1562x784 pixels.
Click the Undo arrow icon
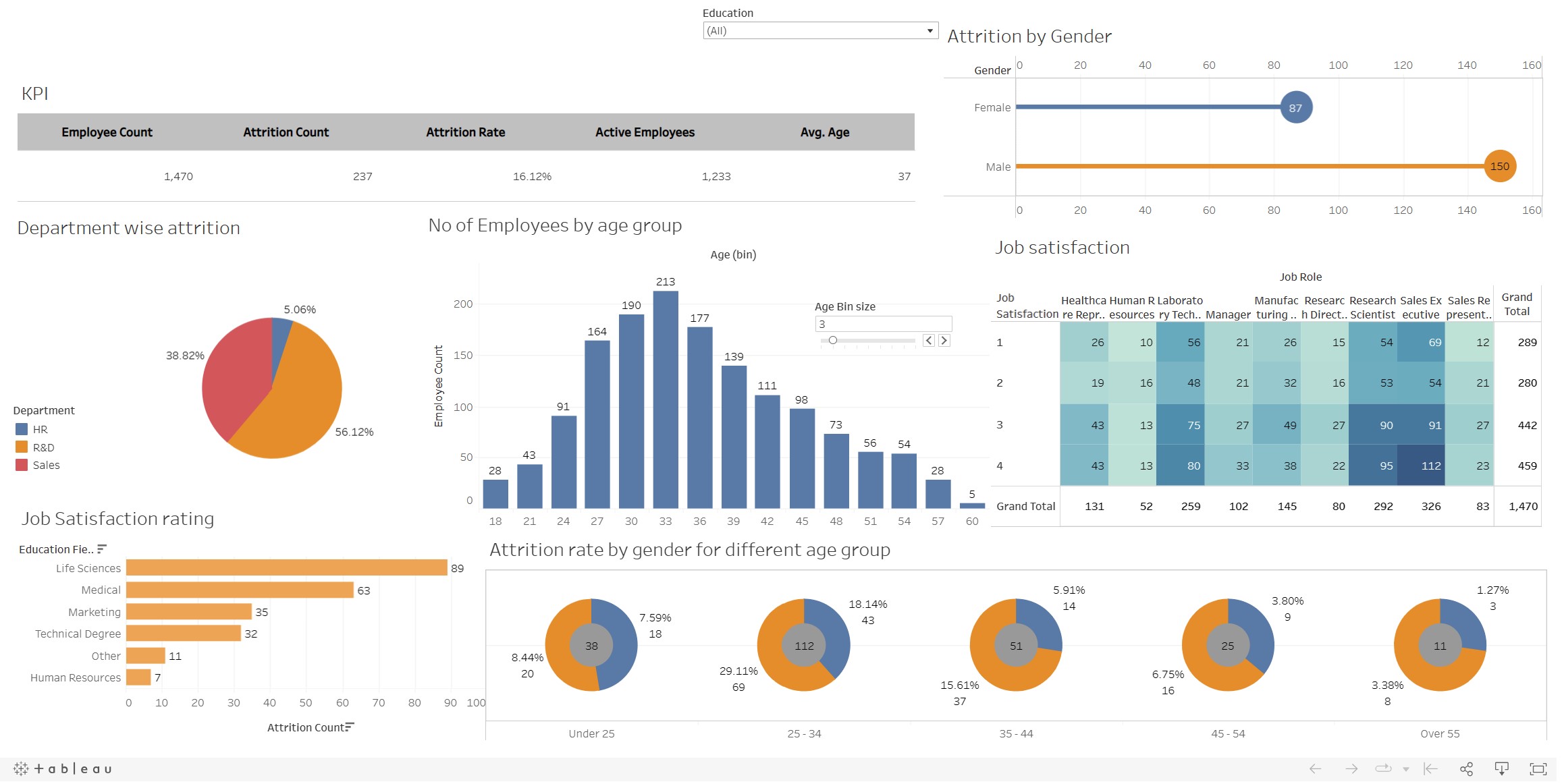click(1315, 768)
